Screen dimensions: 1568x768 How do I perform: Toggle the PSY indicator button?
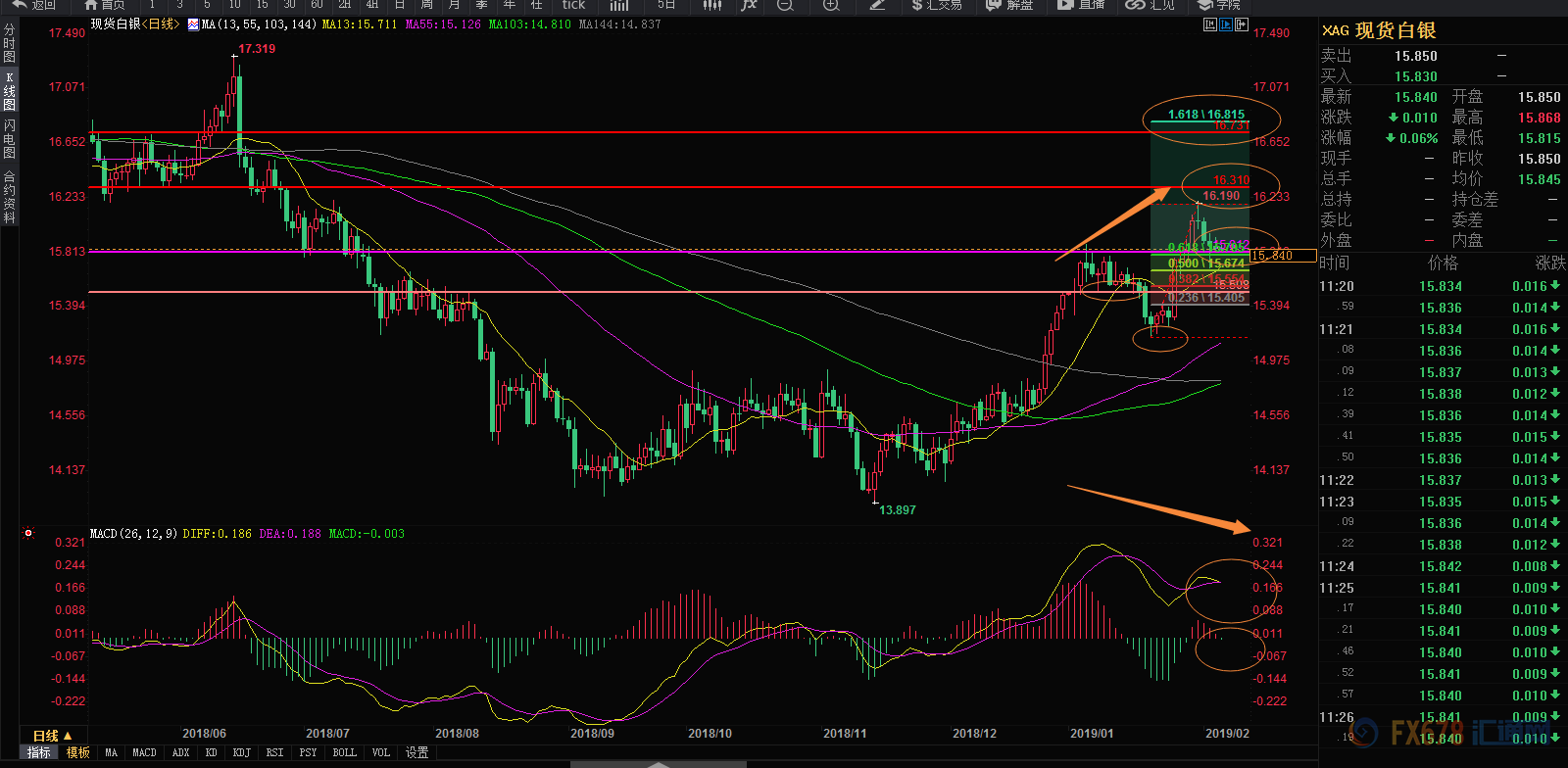tap(308, 752)
